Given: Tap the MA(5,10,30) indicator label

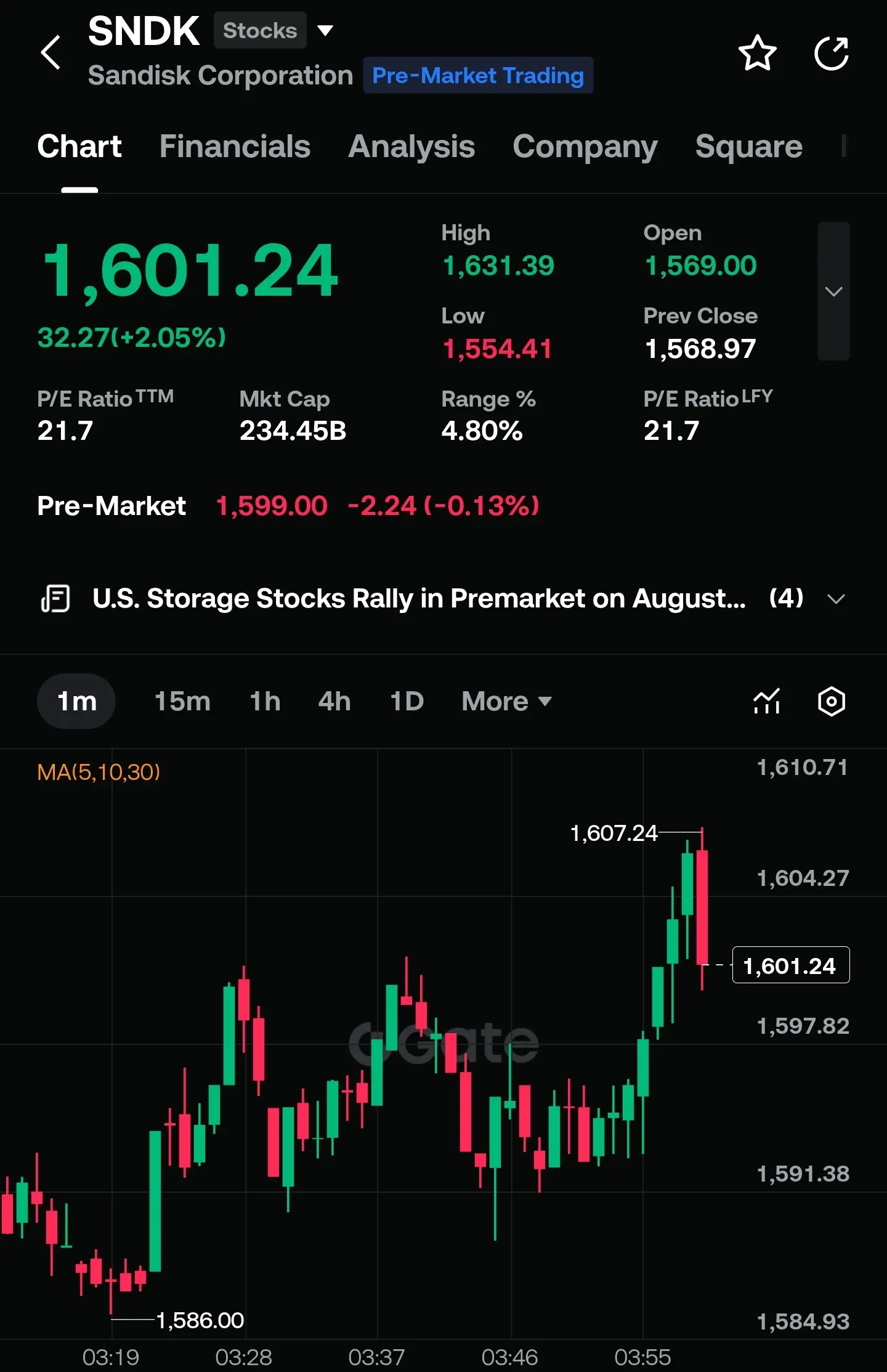Looking at the screenshot, I should coord(99,772).
